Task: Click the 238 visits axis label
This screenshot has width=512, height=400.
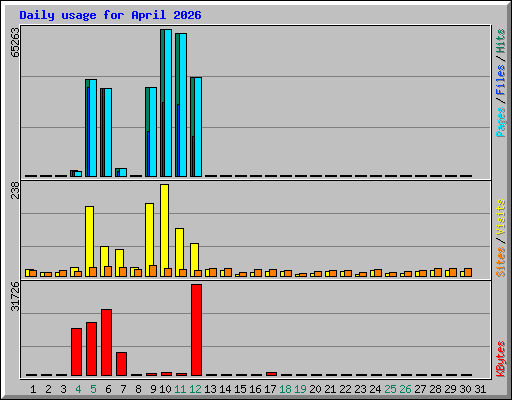Action: tap(15, 190)
